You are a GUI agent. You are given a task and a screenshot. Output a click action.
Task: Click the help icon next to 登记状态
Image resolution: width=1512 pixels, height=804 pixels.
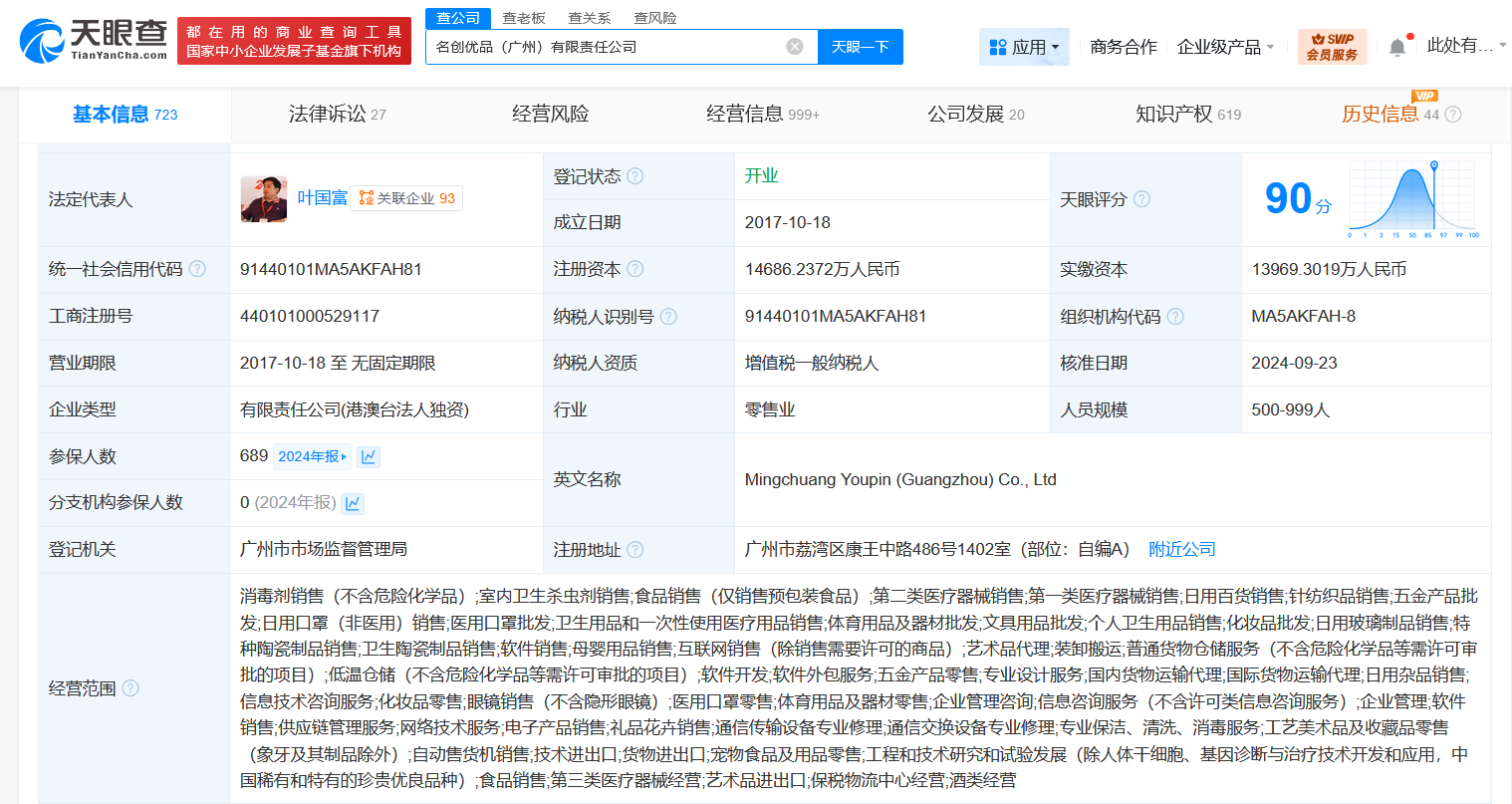coord(637,175)
